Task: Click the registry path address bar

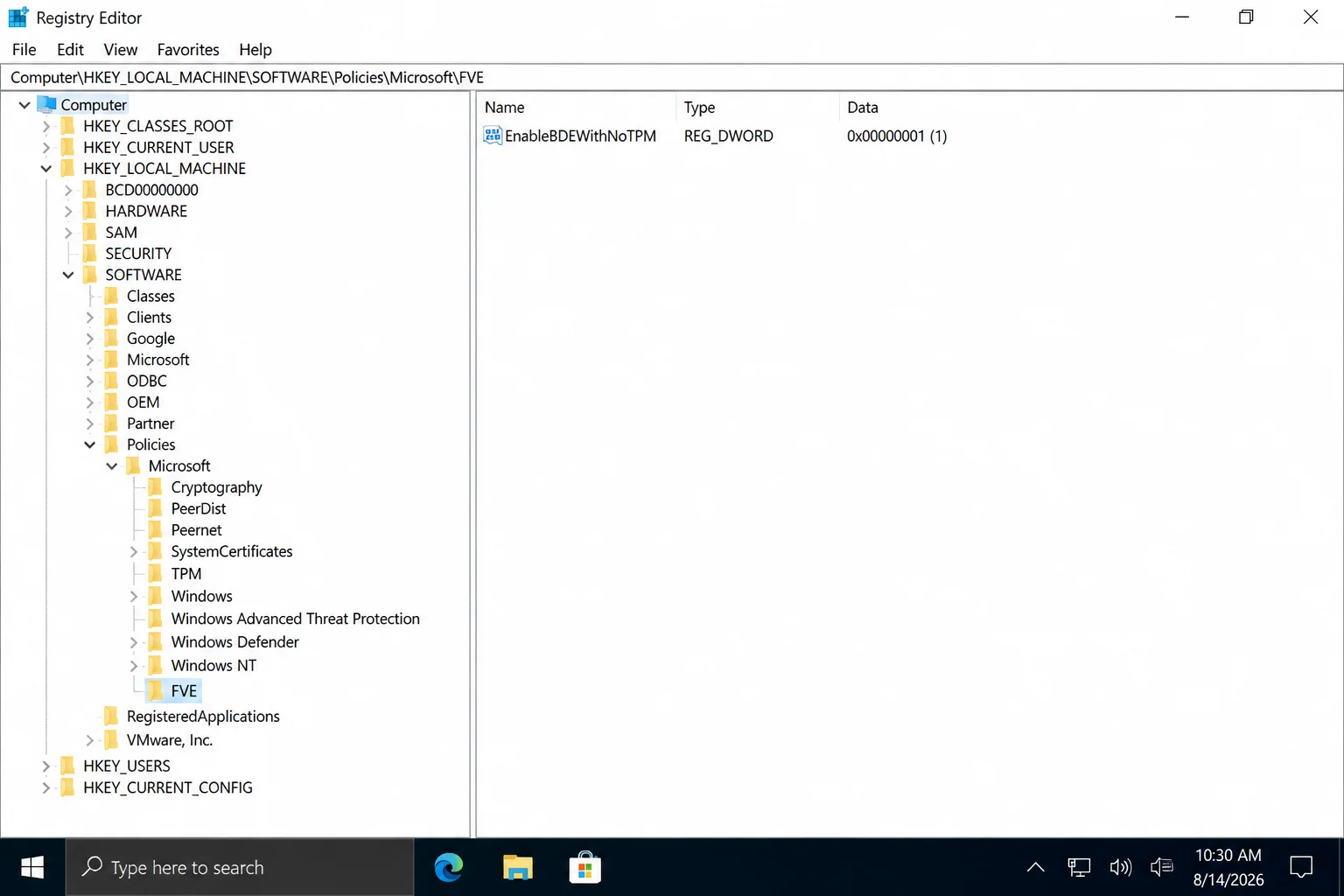Action: 672,77
